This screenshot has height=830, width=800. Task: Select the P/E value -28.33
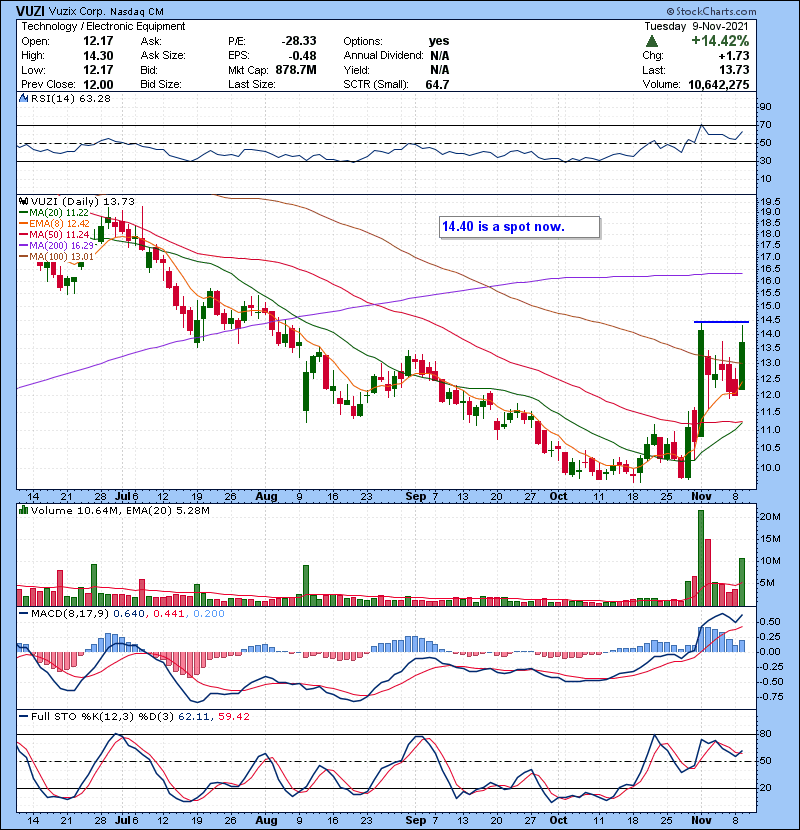point(299,41)
